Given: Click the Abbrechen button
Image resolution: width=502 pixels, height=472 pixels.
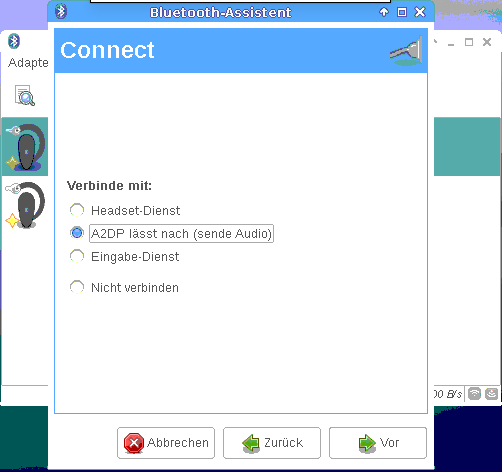Looking at the screenshot, I should 166,443.
